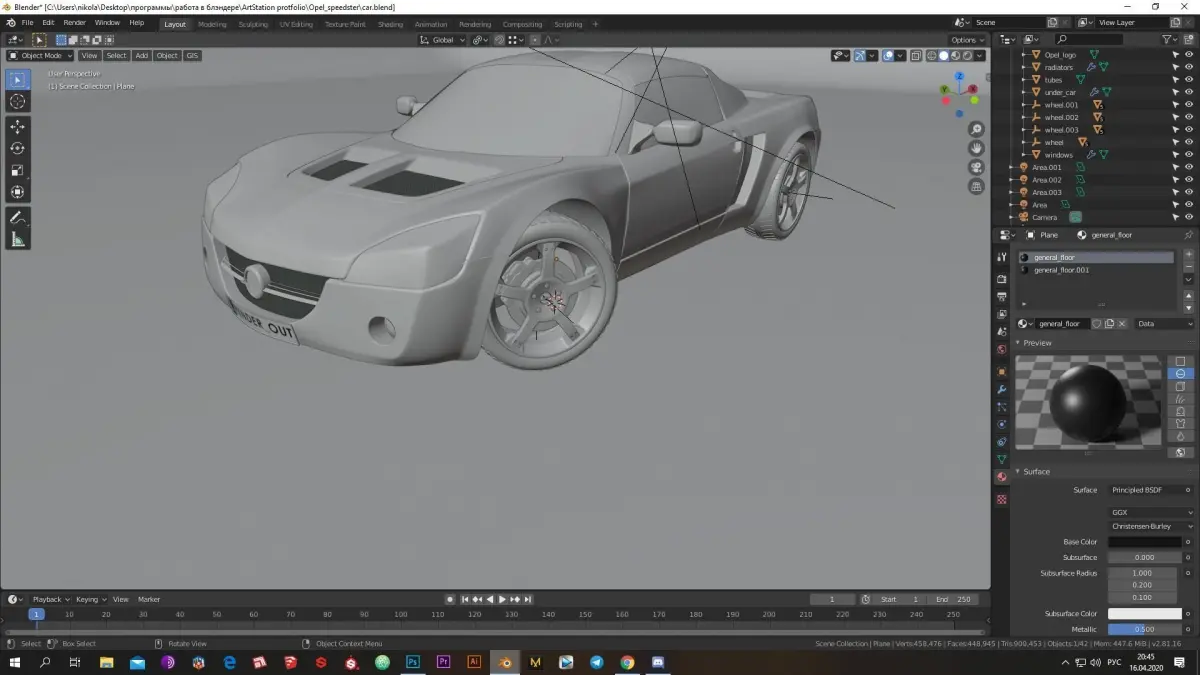The image size is (1200, 675).
Task: Switch material preview to flat plane shape
Action: click(x=1180, y=361)
